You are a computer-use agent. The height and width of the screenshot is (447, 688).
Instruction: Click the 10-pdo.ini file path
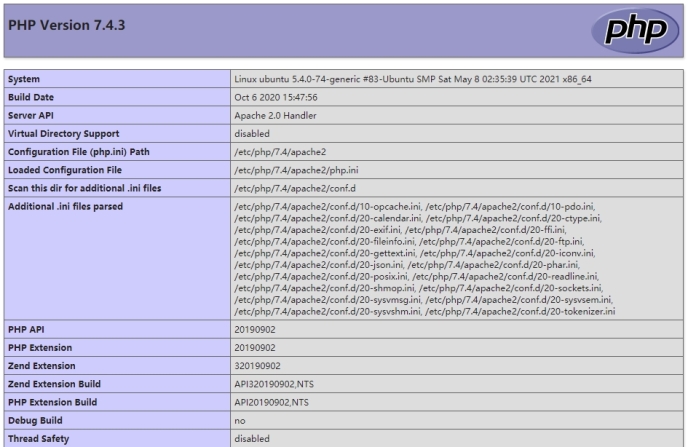[510, 206]
